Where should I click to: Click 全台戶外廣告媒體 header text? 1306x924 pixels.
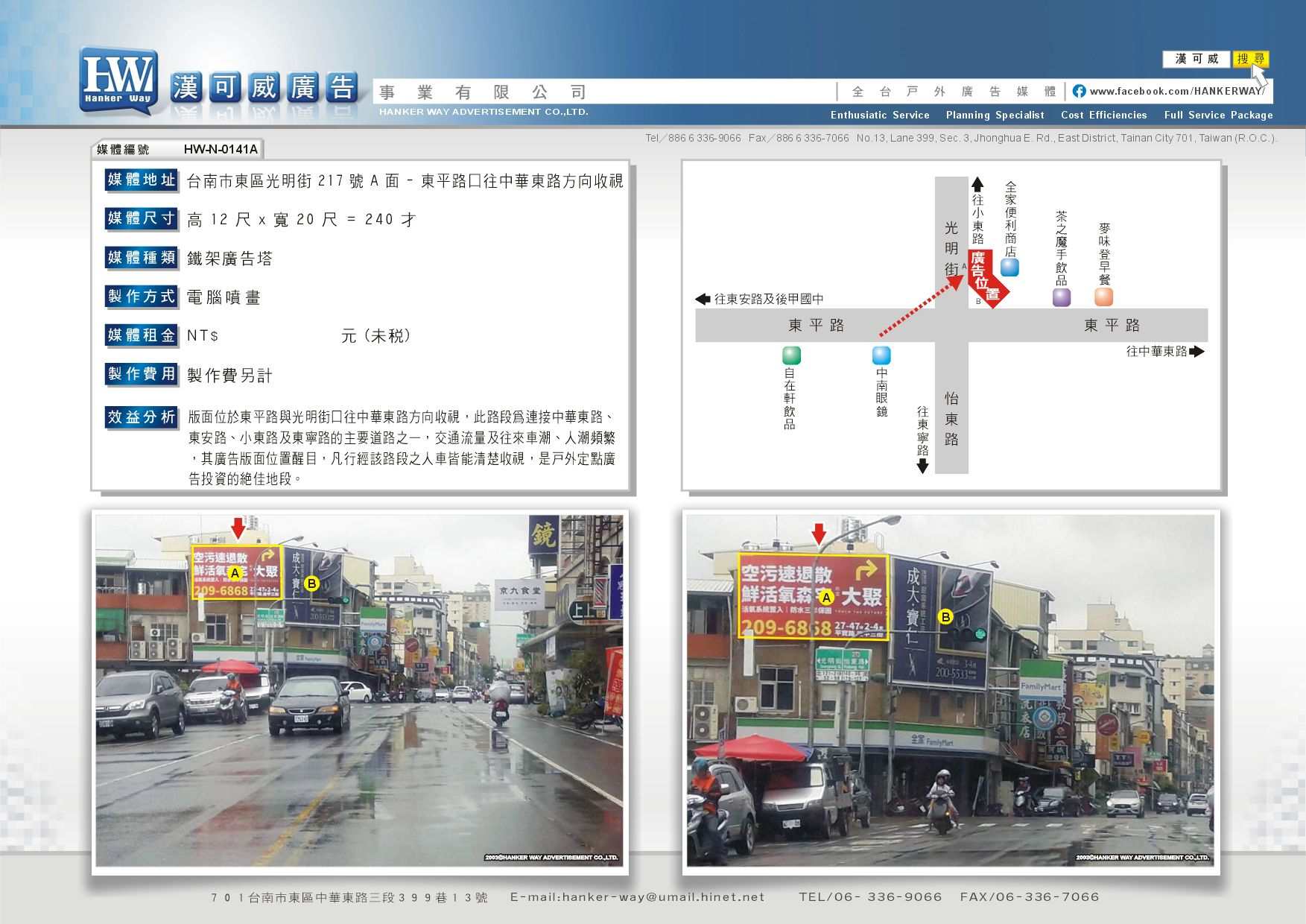tap(954, 92)
